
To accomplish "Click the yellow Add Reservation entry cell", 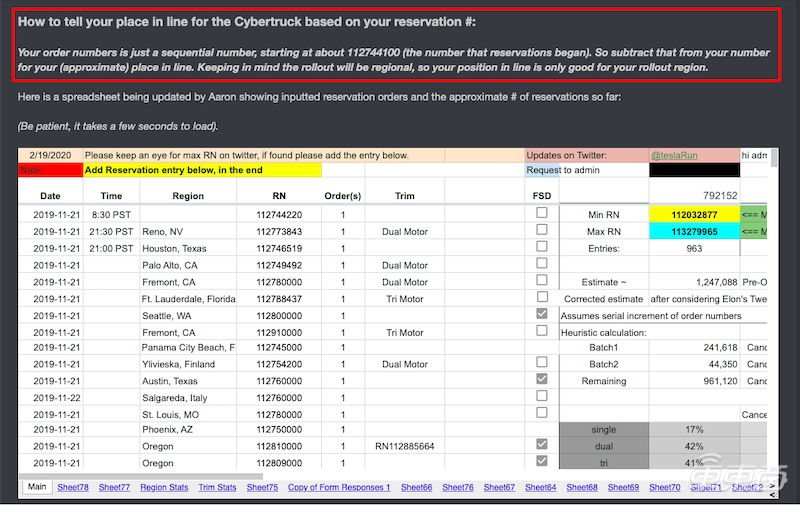I will coord(201,171).
